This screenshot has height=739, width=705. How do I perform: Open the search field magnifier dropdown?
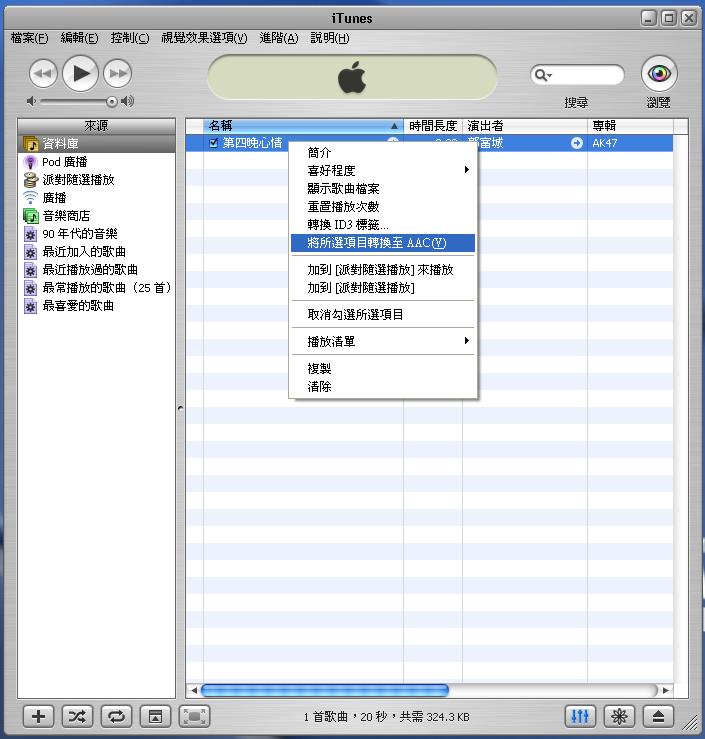pyautogui.click(x=543, y=76)
